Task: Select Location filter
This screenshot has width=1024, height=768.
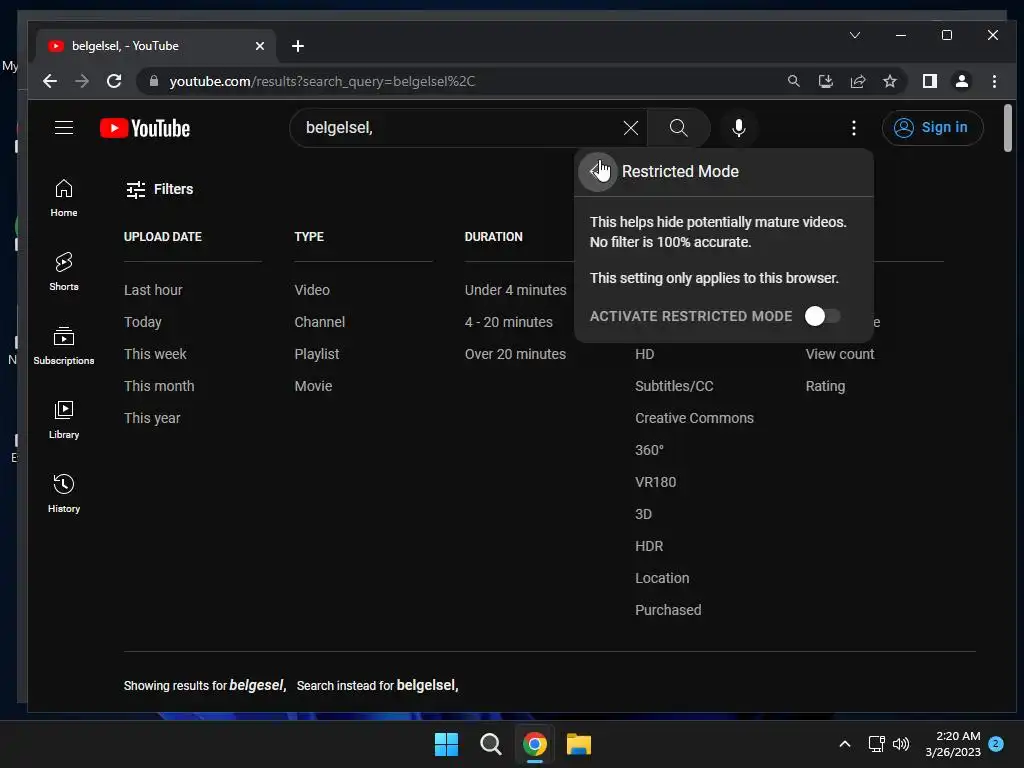Action: 662,578
